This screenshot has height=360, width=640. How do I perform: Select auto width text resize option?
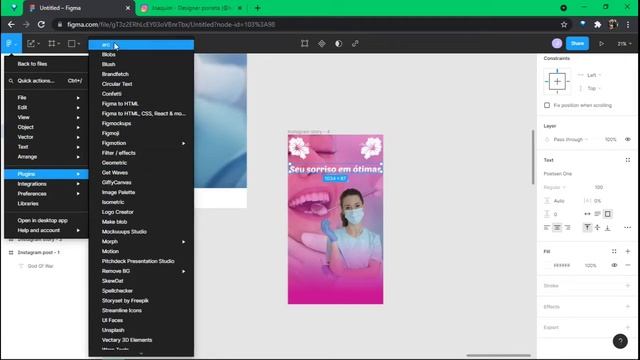click(x=587, y=214)
